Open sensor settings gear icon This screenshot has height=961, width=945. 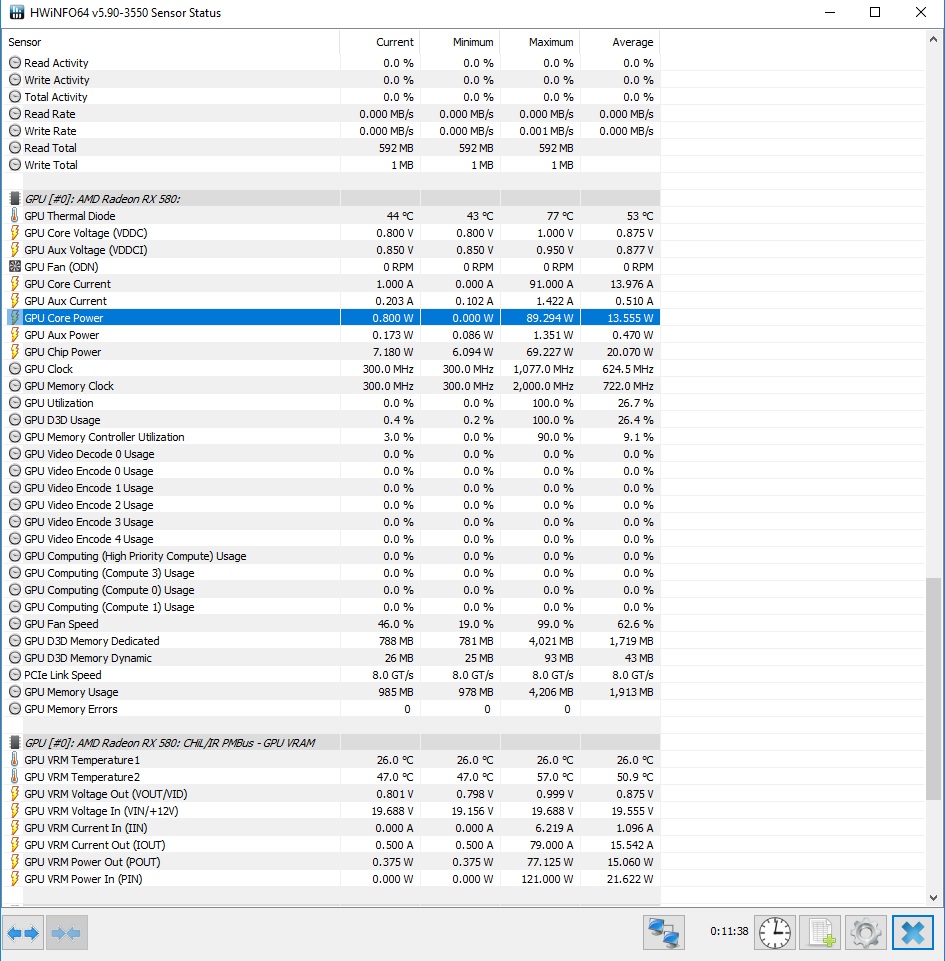click(x=865, y=933)
